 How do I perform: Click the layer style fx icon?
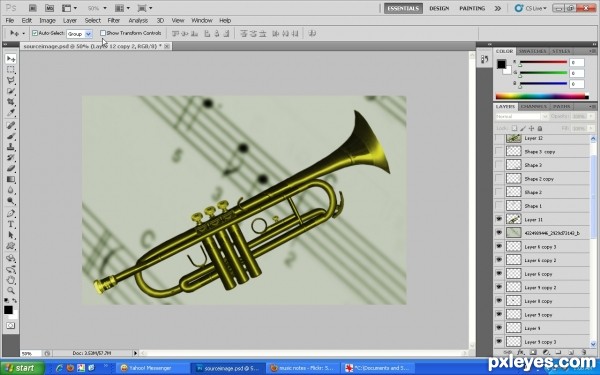click(x=520, y=352)
